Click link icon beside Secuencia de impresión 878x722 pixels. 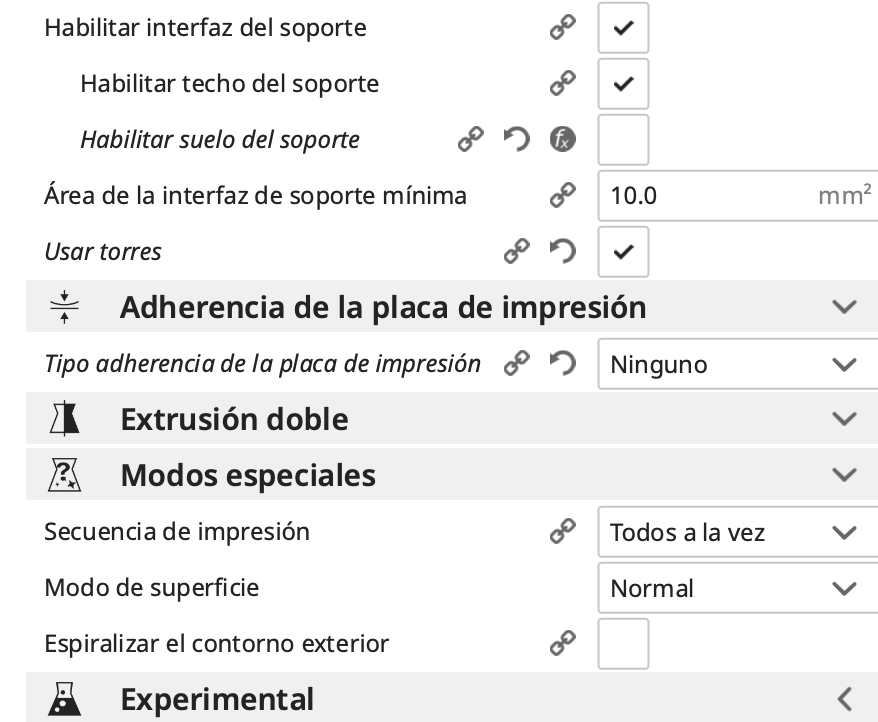tap(563, 532)
